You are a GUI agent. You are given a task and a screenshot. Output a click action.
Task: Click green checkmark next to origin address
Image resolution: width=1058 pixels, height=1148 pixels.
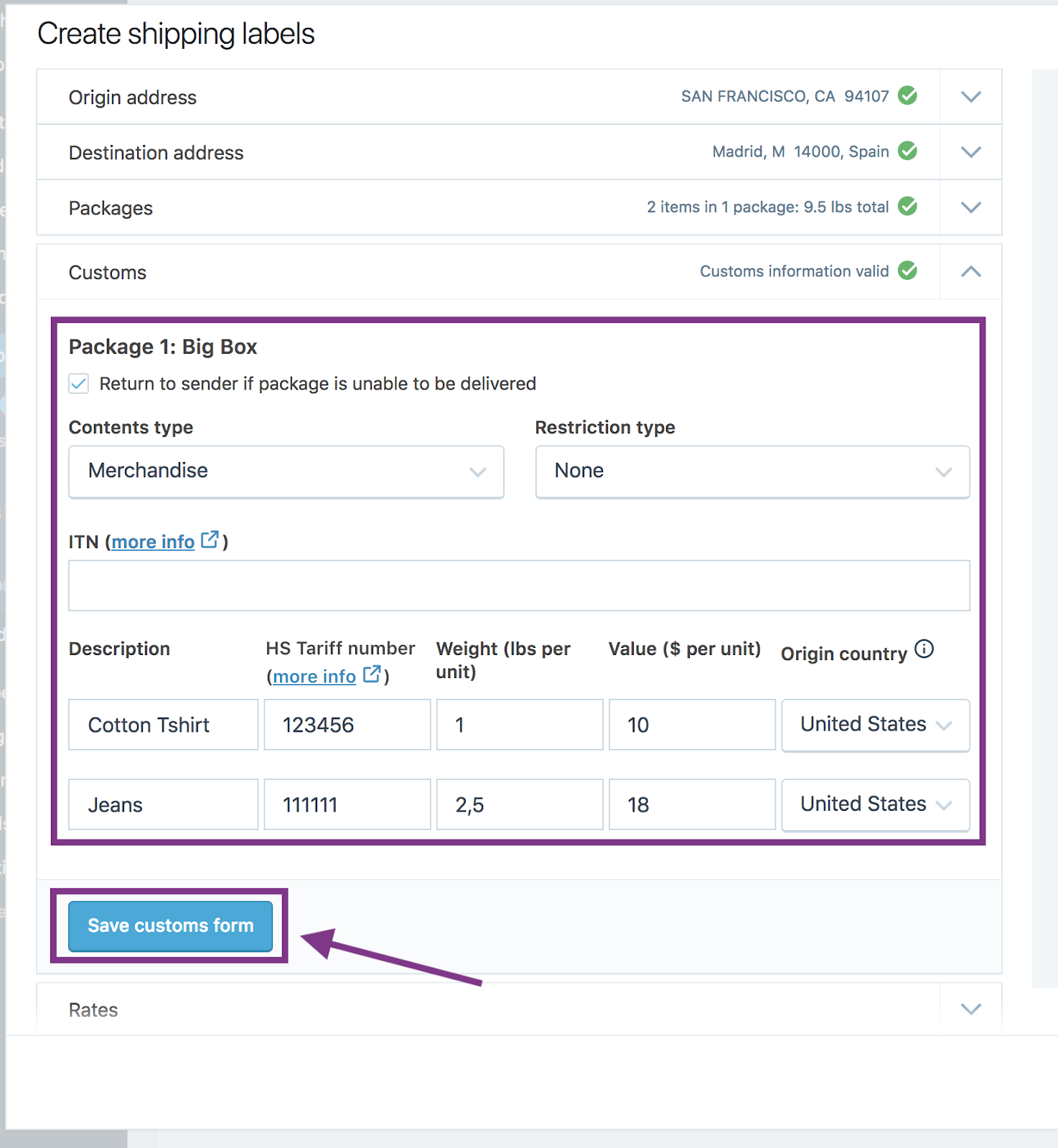click(x=908, y=95)
